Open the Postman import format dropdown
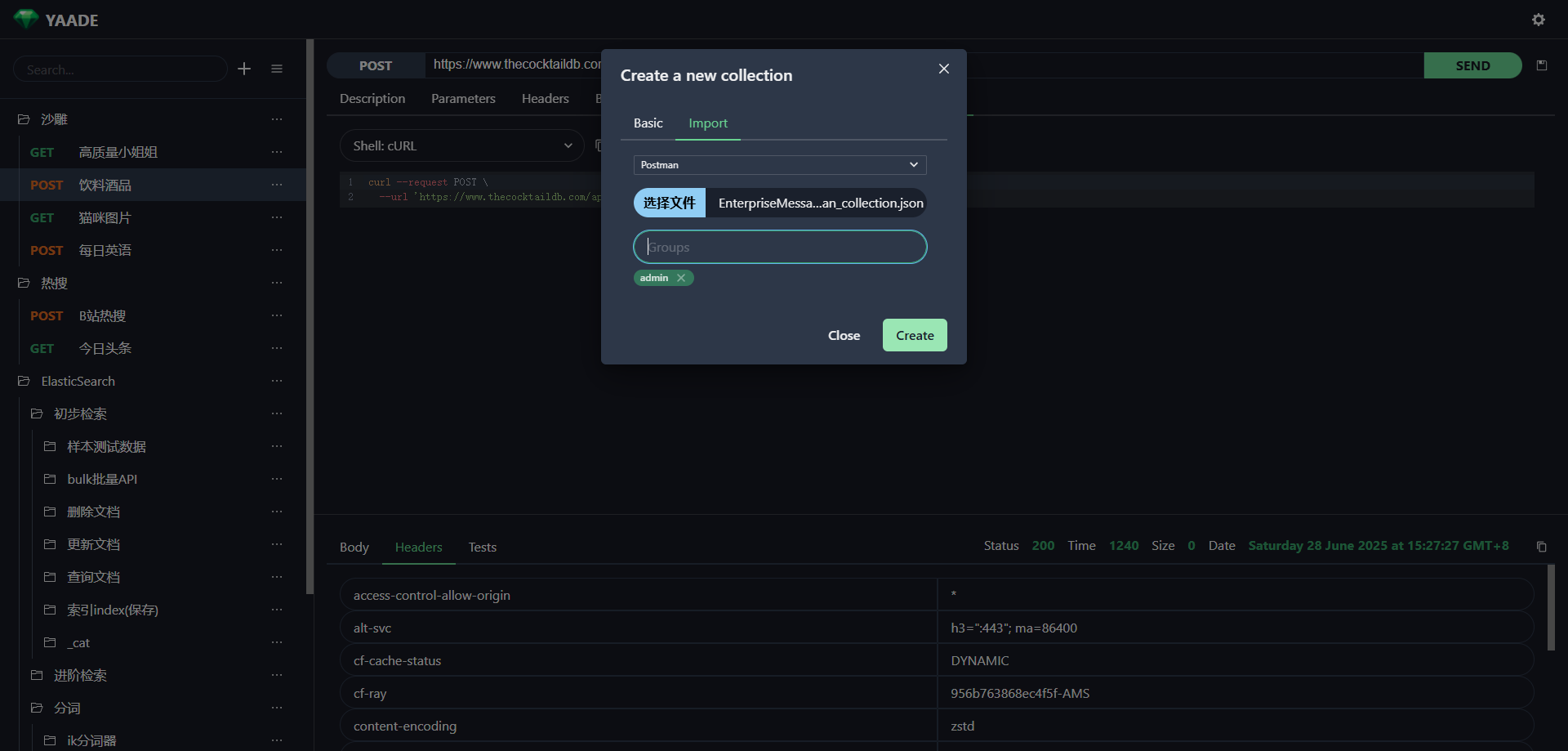The width and height of the screenshot is (1568, 751). click(779, 165)
